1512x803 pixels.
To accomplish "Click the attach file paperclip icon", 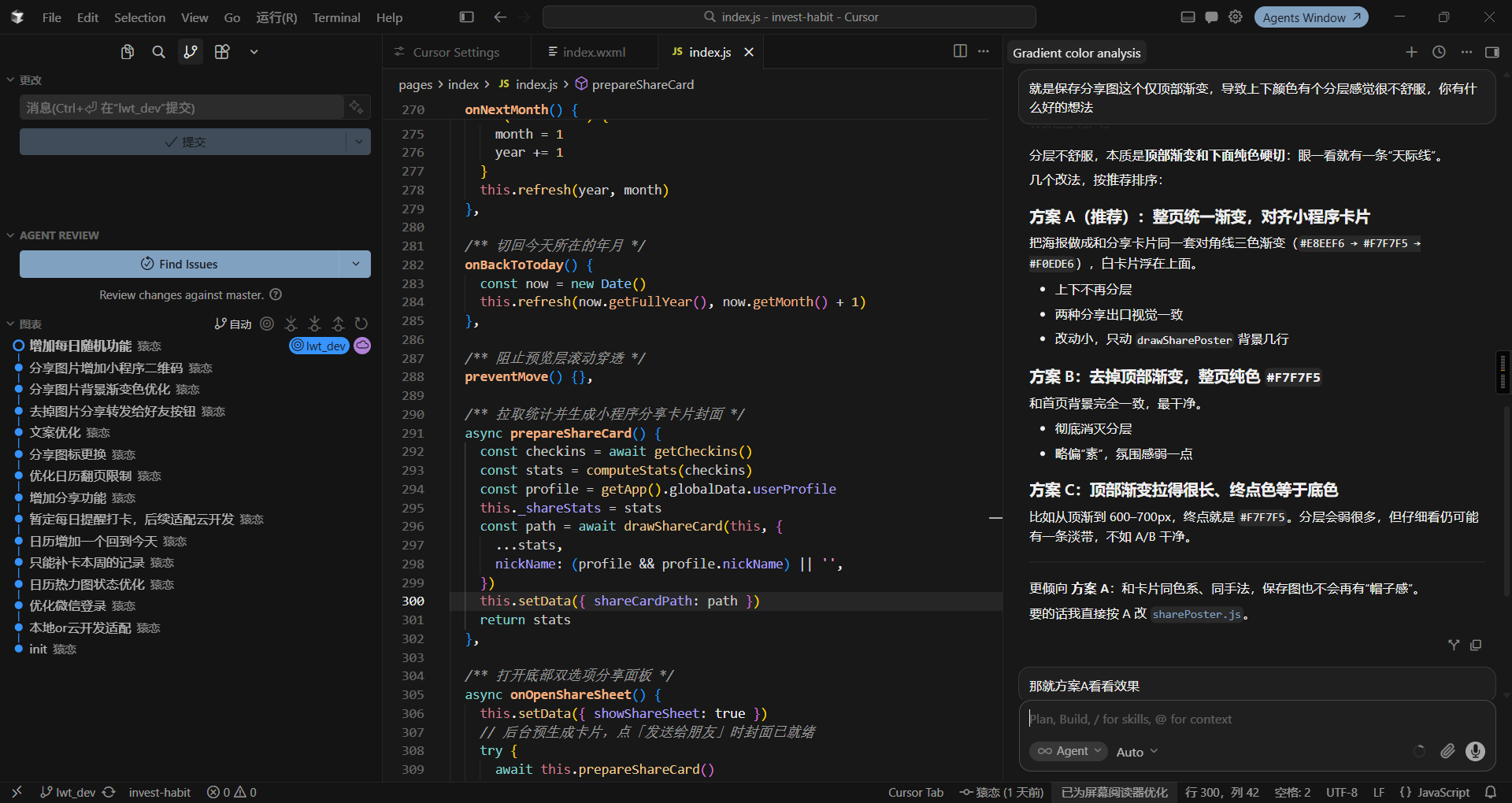I will (x=1447, y=751).
